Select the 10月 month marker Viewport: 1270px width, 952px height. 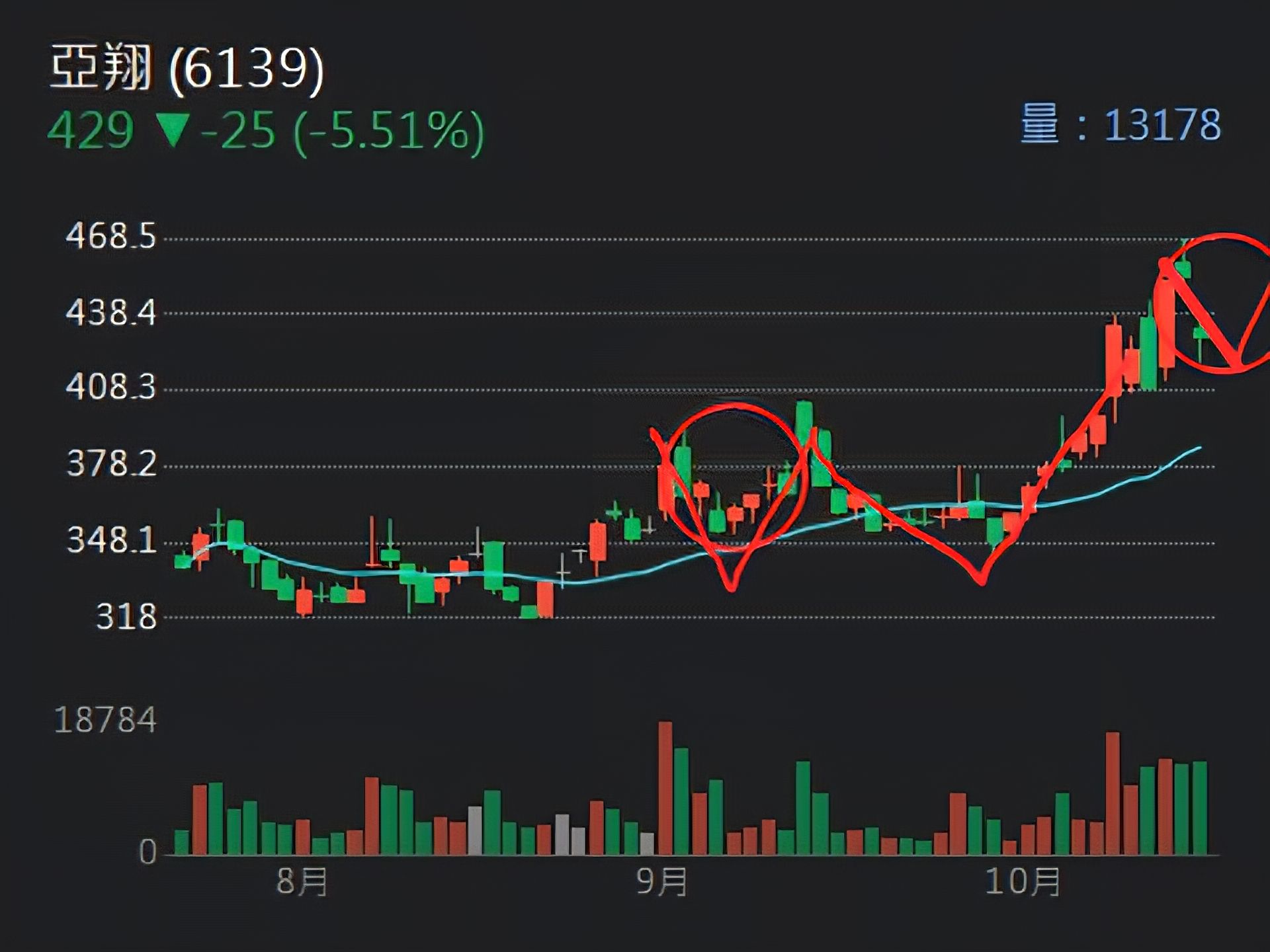tap(1023, 881)
